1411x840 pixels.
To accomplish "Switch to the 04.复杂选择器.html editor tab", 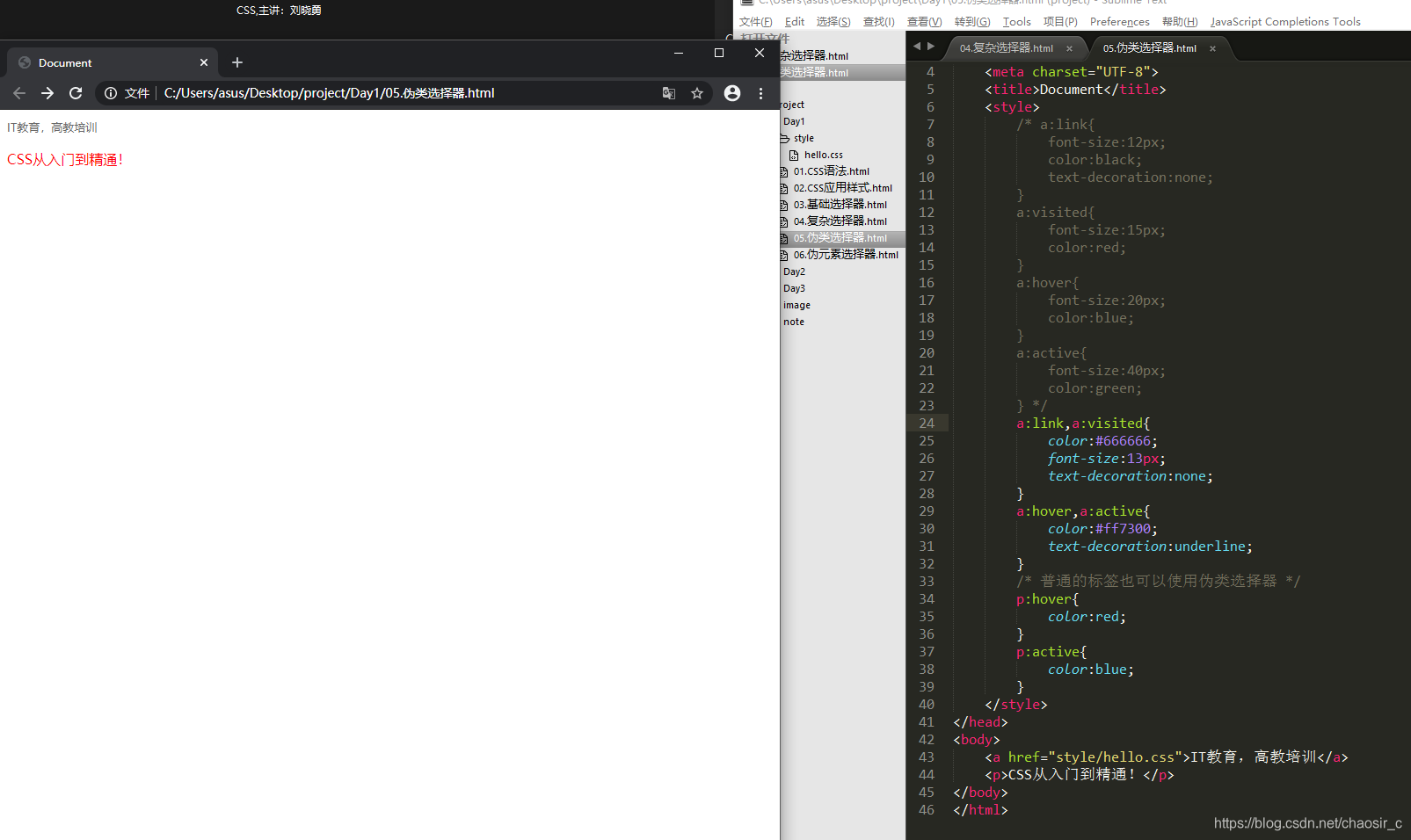I will 1007,48.
